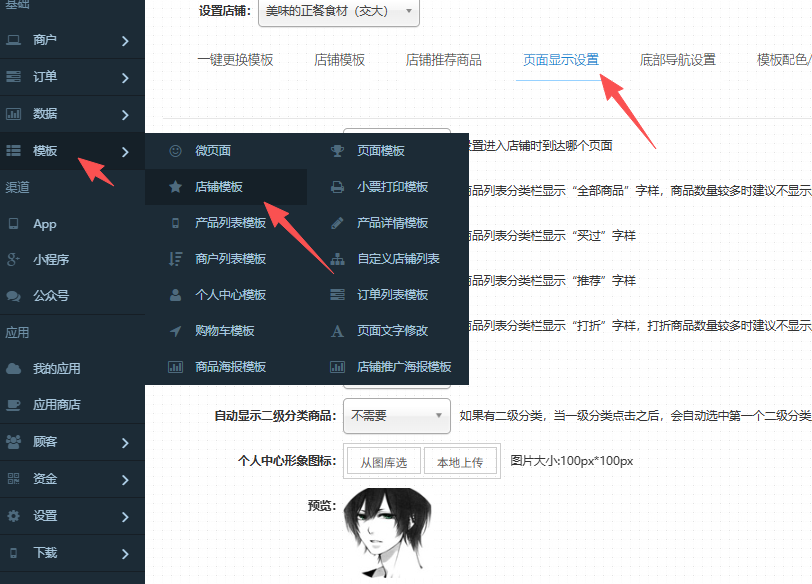The height and width of the screenshot is (584, 812).
Task: Click the cloud icon beside 我的应用
Action: (x=13, y=369)
